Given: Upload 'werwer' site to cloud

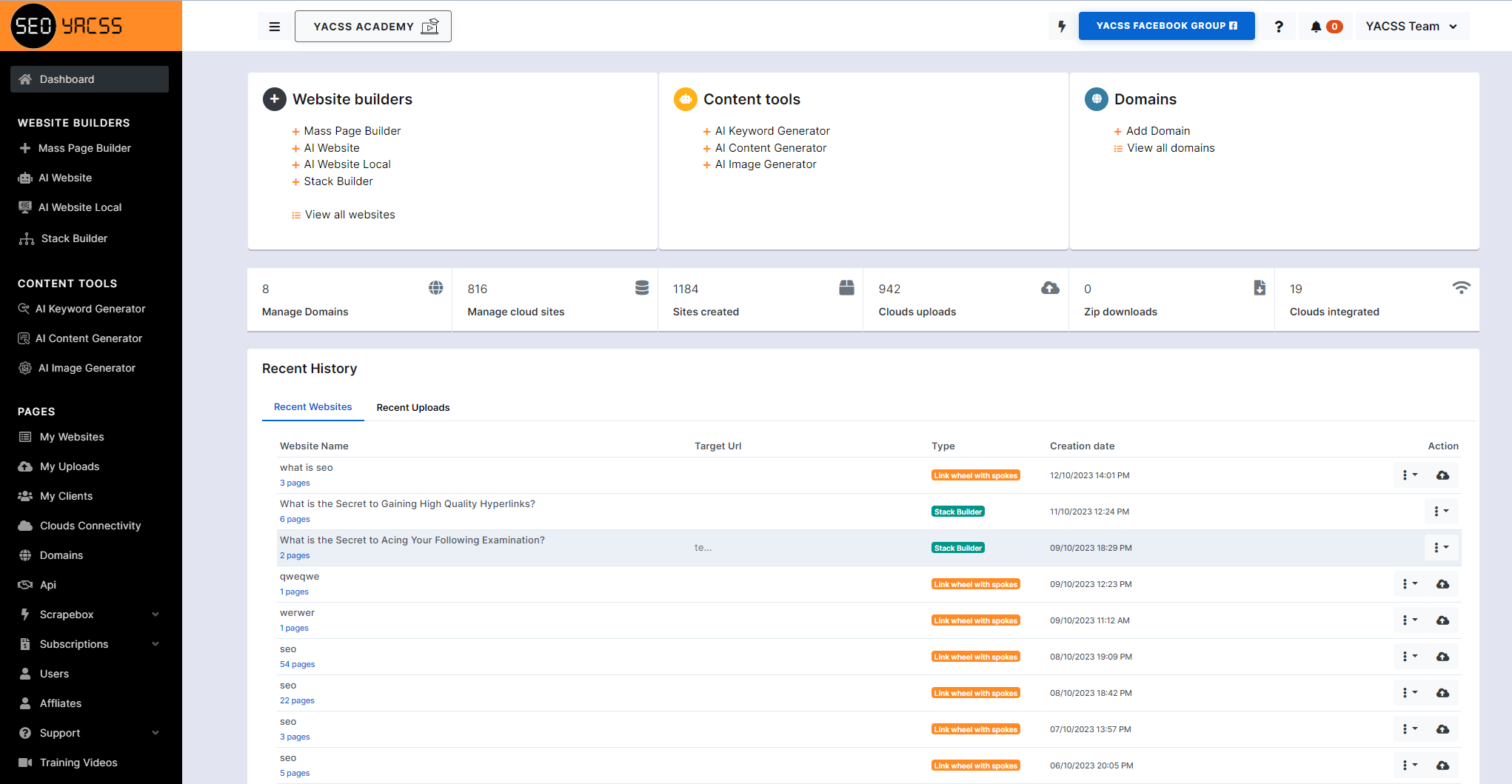Looking at the screenshot, I should pos(1443,620).
